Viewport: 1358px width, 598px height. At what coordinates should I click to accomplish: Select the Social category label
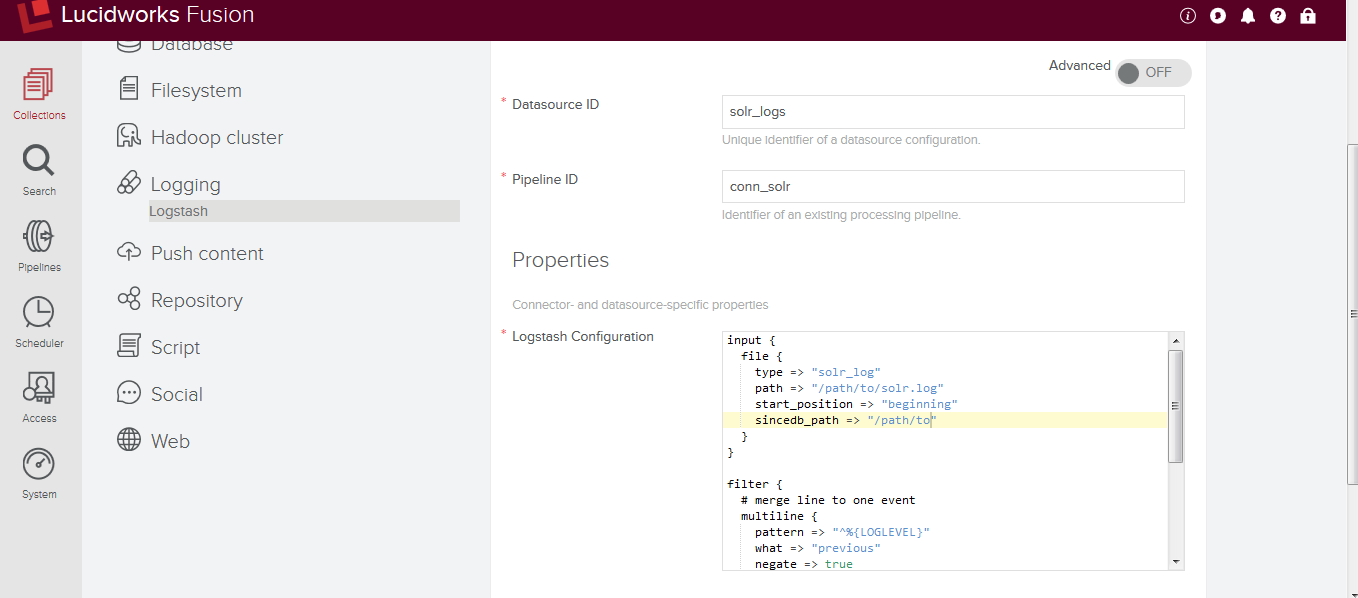click(x=177, y=395)
